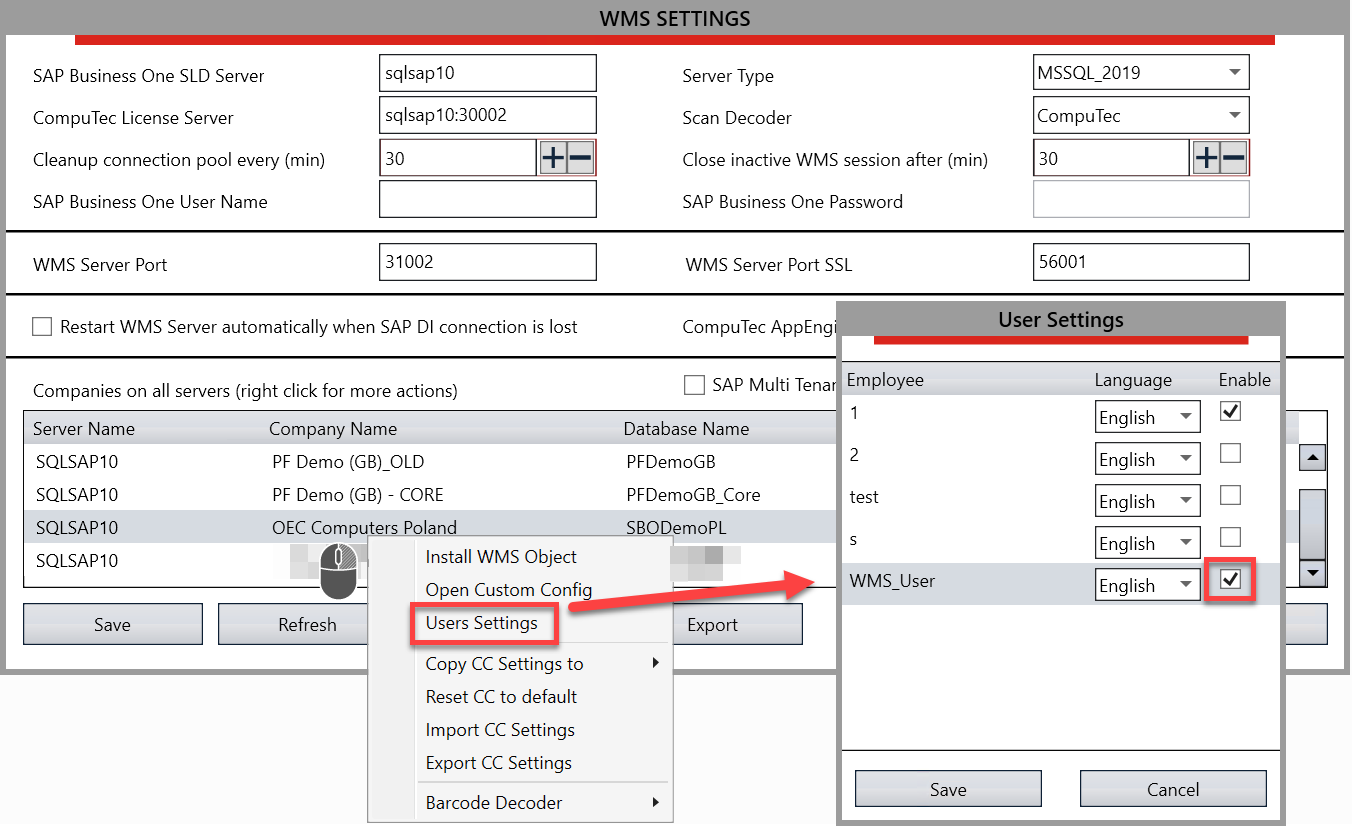Uncheck the Enable box for WMS_User
1352x826 pixels.
click(1230, 579)
